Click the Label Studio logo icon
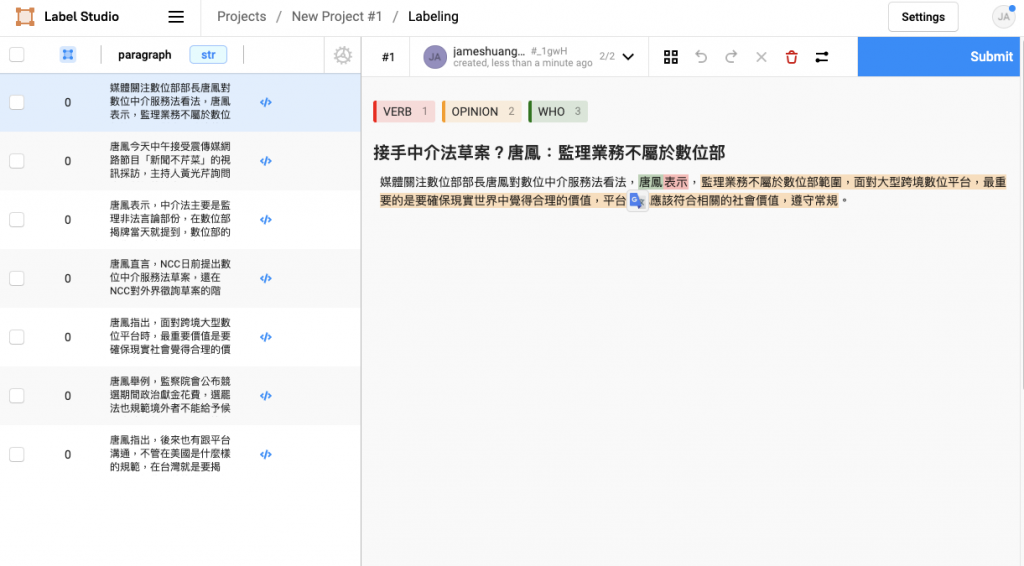 [25, 16]
